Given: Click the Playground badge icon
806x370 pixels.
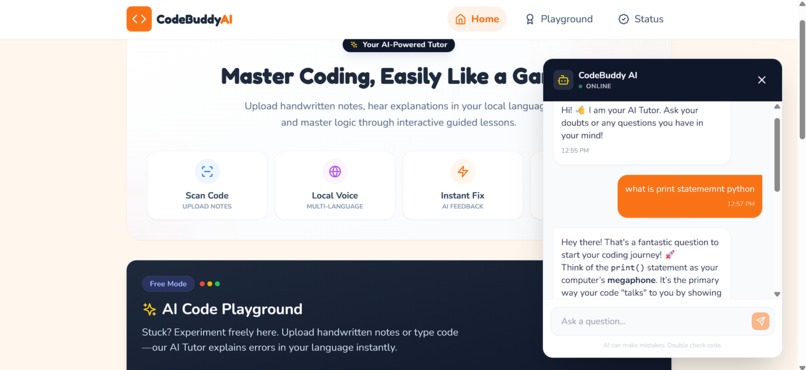Looking at the screenshot, I should (529, 19).
